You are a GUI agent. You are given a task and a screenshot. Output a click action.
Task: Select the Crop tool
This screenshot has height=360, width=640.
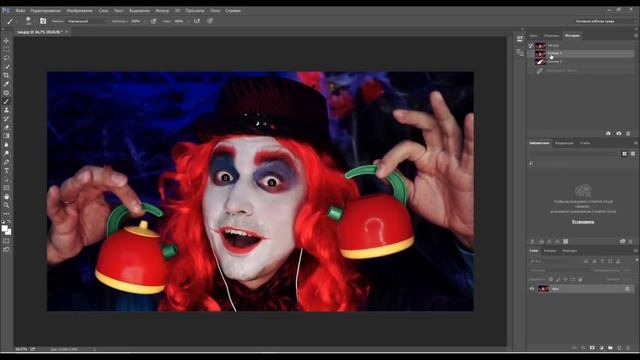pyautogui.click(x=6, y=75)
